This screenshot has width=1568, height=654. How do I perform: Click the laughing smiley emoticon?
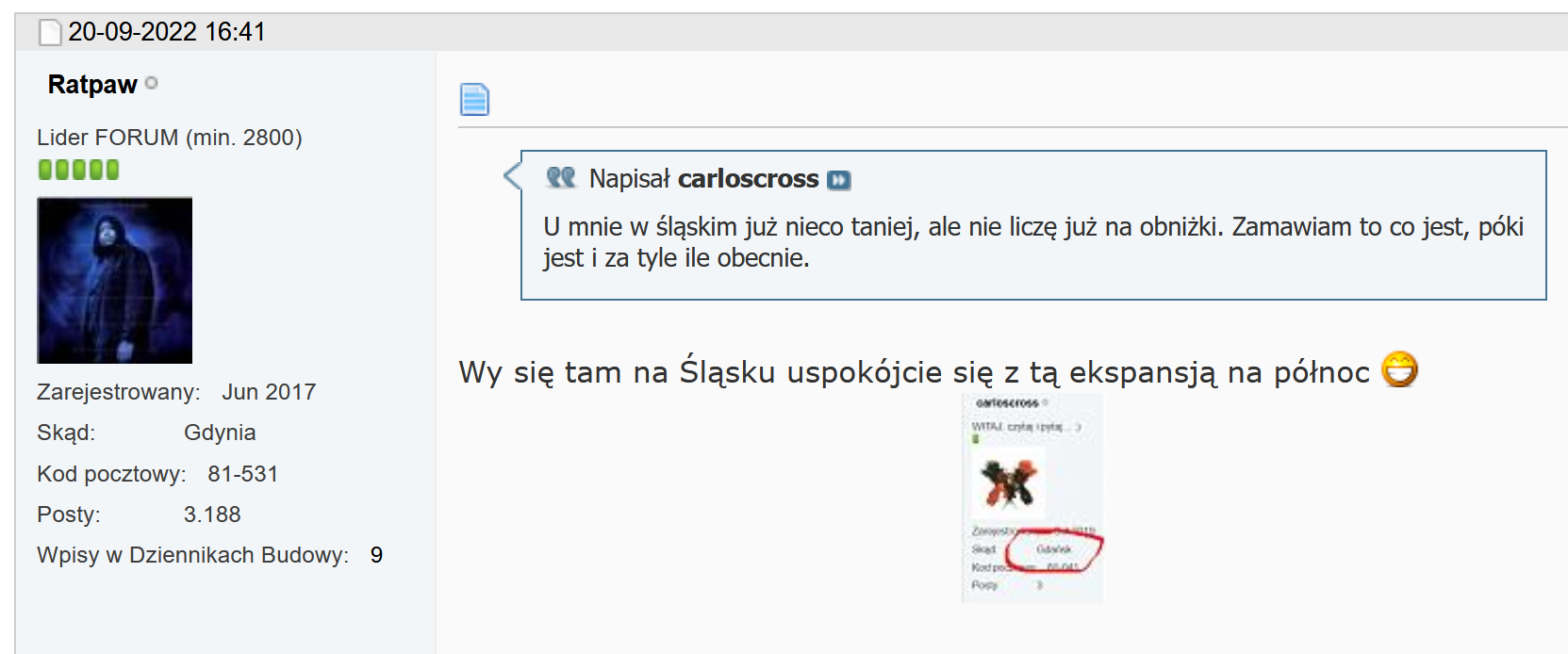point(1399,369)
